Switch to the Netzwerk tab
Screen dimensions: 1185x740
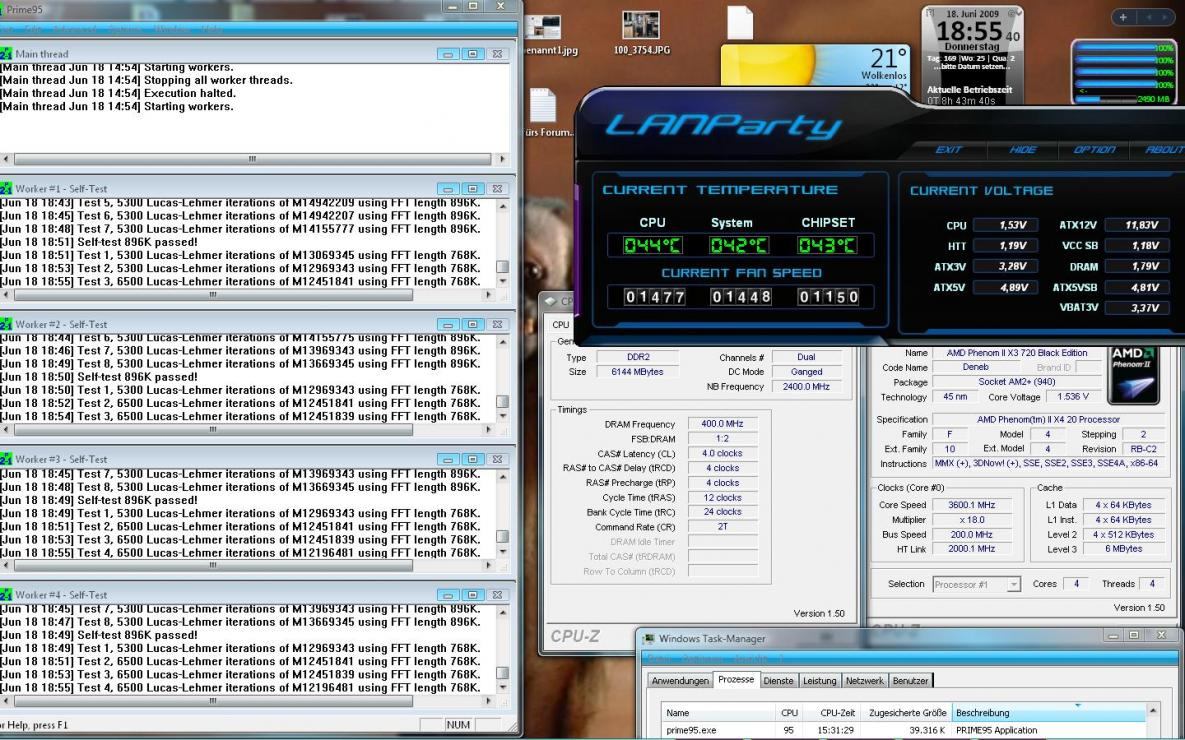(x=865, y=681)
